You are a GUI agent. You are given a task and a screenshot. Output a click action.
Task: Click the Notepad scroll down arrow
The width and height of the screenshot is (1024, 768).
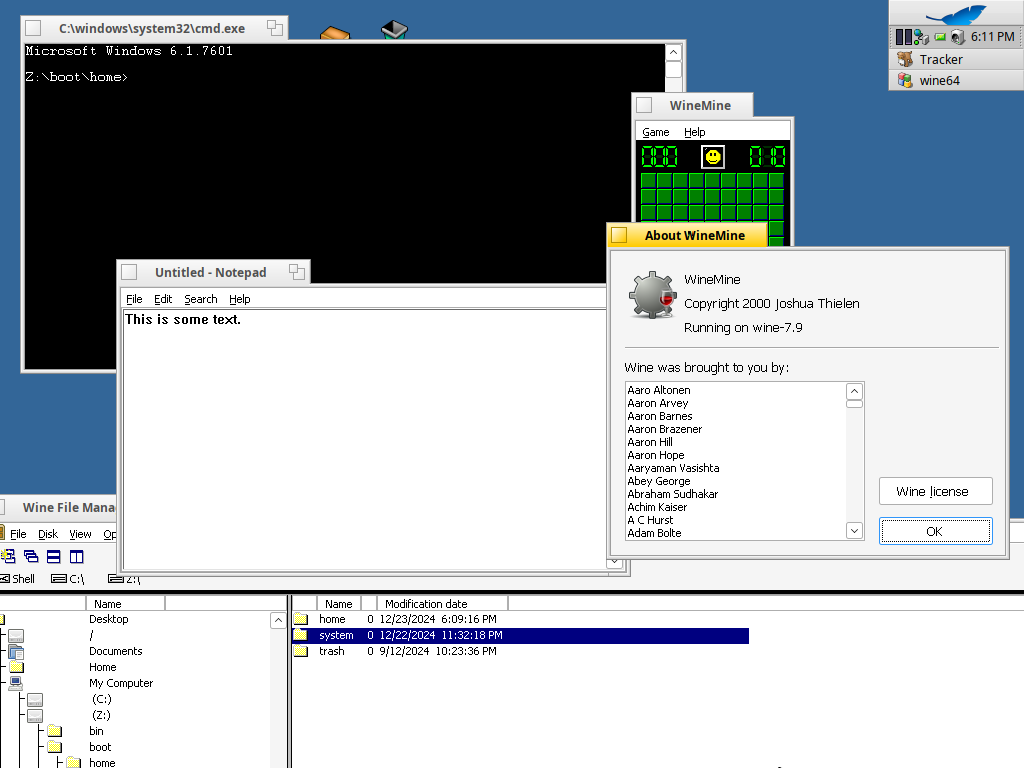615,562
